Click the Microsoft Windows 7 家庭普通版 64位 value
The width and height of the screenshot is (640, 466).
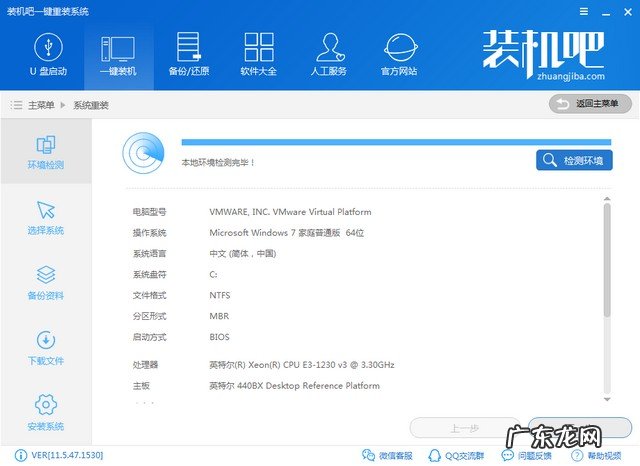click(287, 233)
